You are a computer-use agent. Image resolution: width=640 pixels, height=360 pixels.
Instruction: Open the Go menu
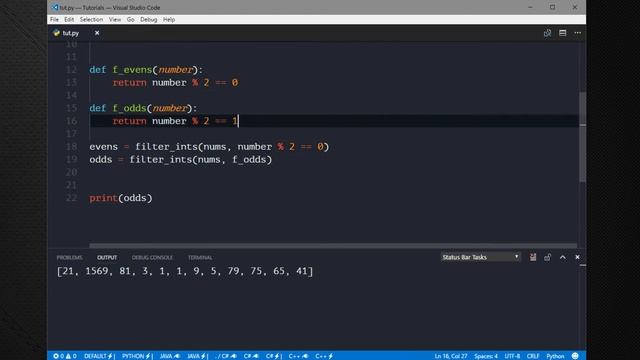tap(130, 19)
